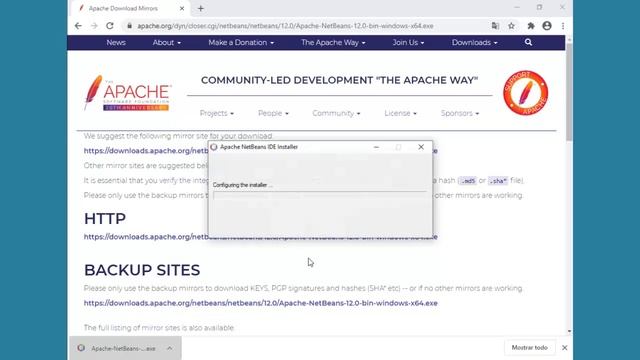
Task: Open the Chrome three-dot menu
Action: pos(563,26)
